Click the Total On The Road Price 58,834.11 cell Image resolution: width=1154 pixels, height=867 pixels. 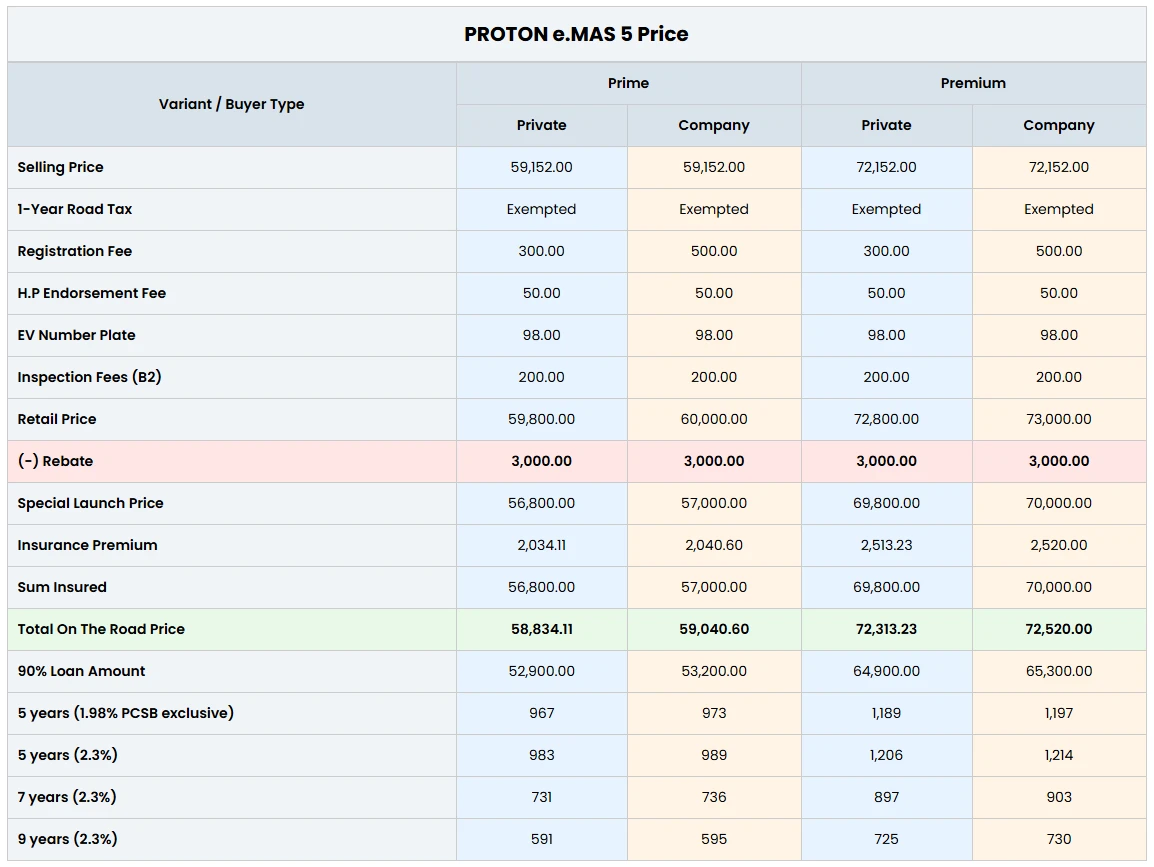[x=541, y=629]
